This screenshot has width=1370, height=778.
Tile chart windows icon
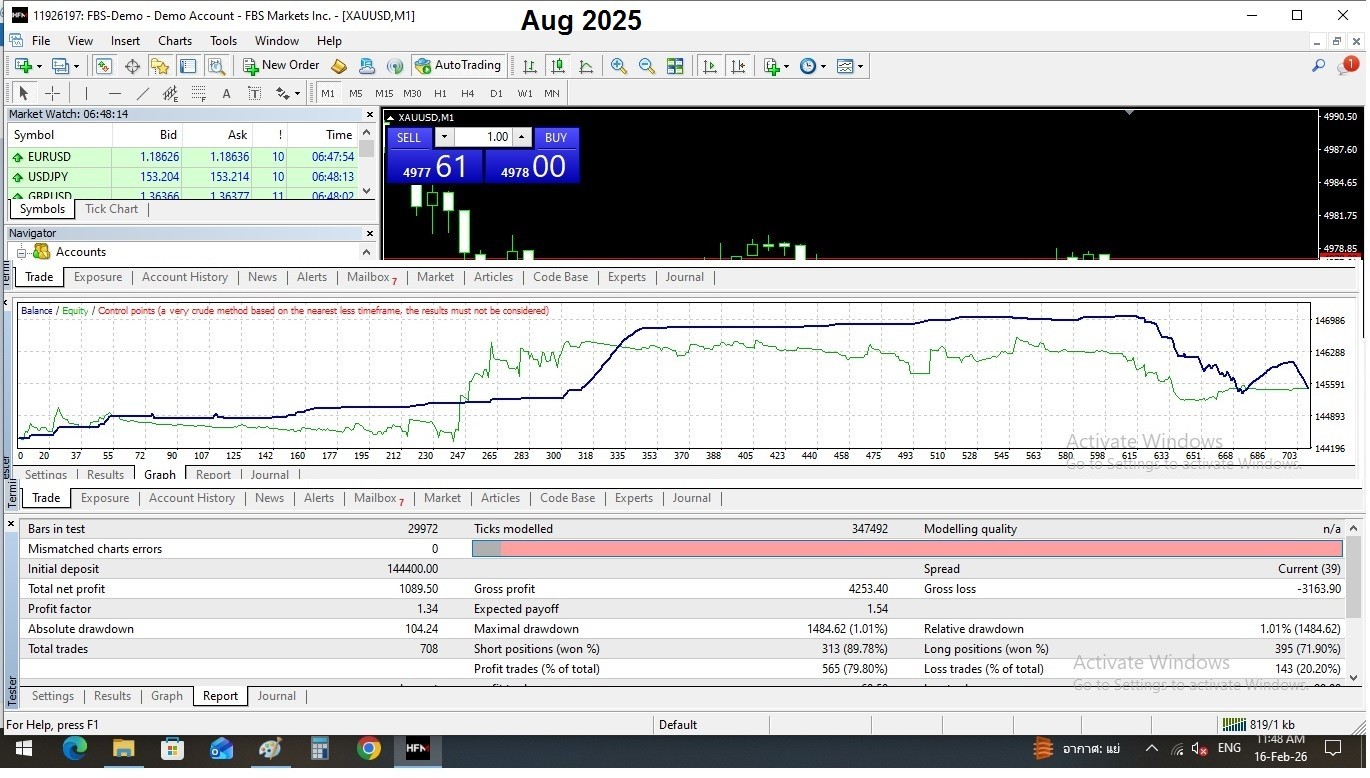(675, 66)
